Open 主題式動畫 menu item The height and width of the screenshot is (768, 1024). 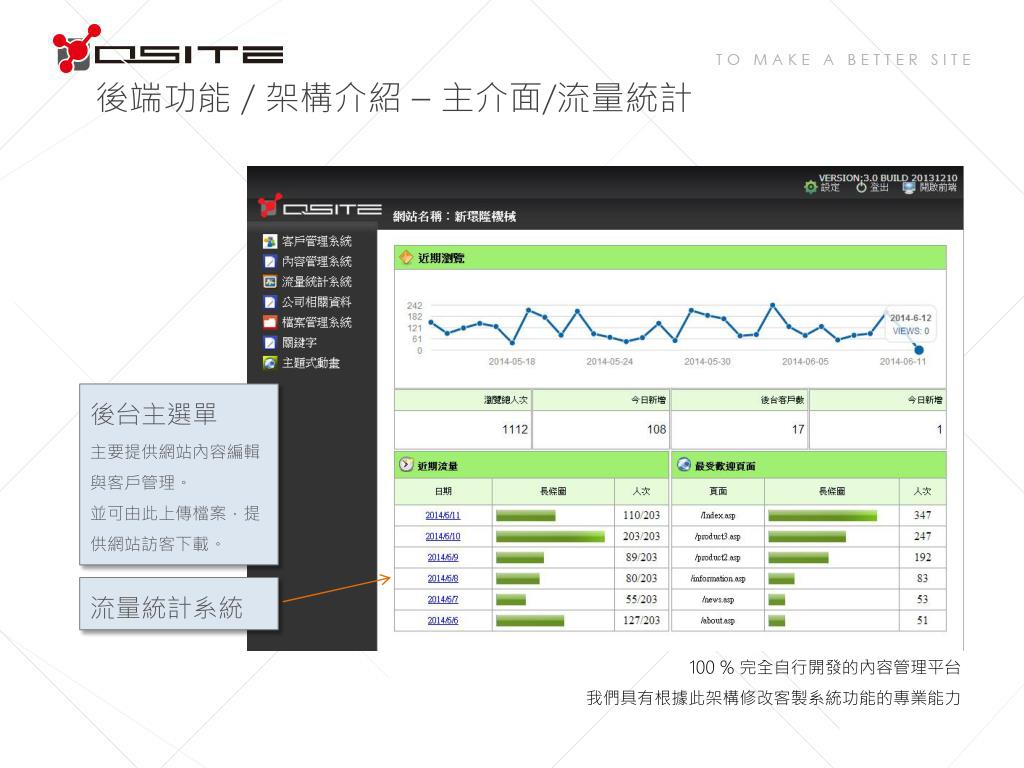tap(311, 363)
